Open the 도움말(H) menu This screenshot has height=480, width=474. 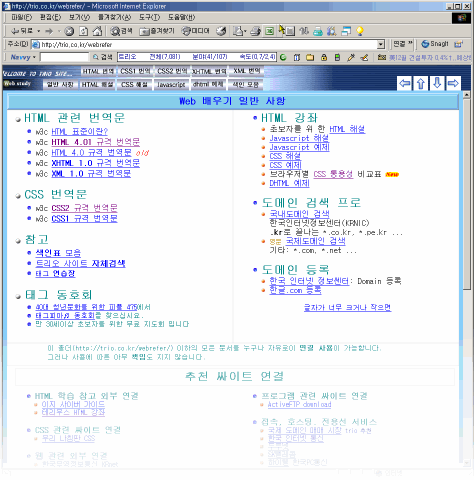[x=181, y=17]
